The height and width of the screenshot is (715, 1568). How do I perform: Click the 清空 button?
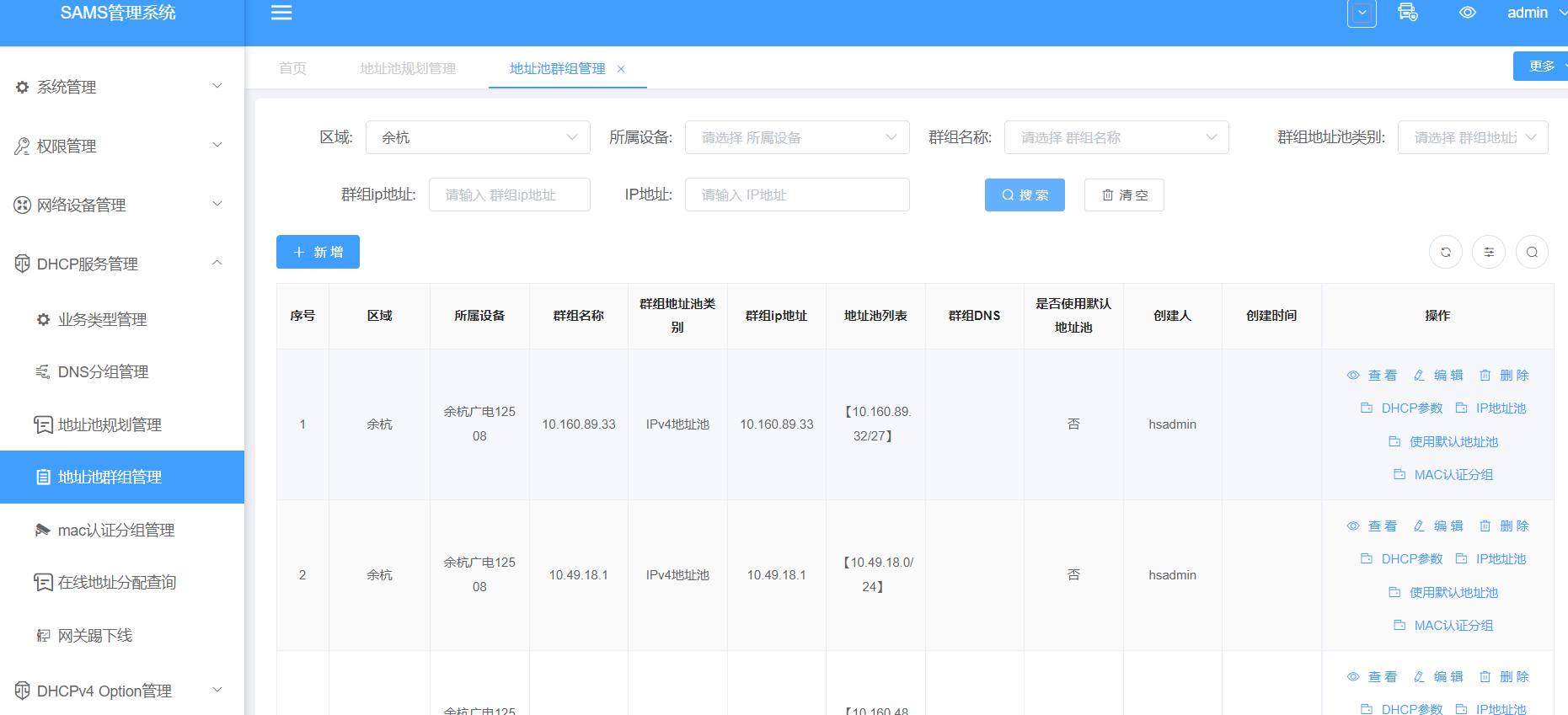tap(1124, 195)
